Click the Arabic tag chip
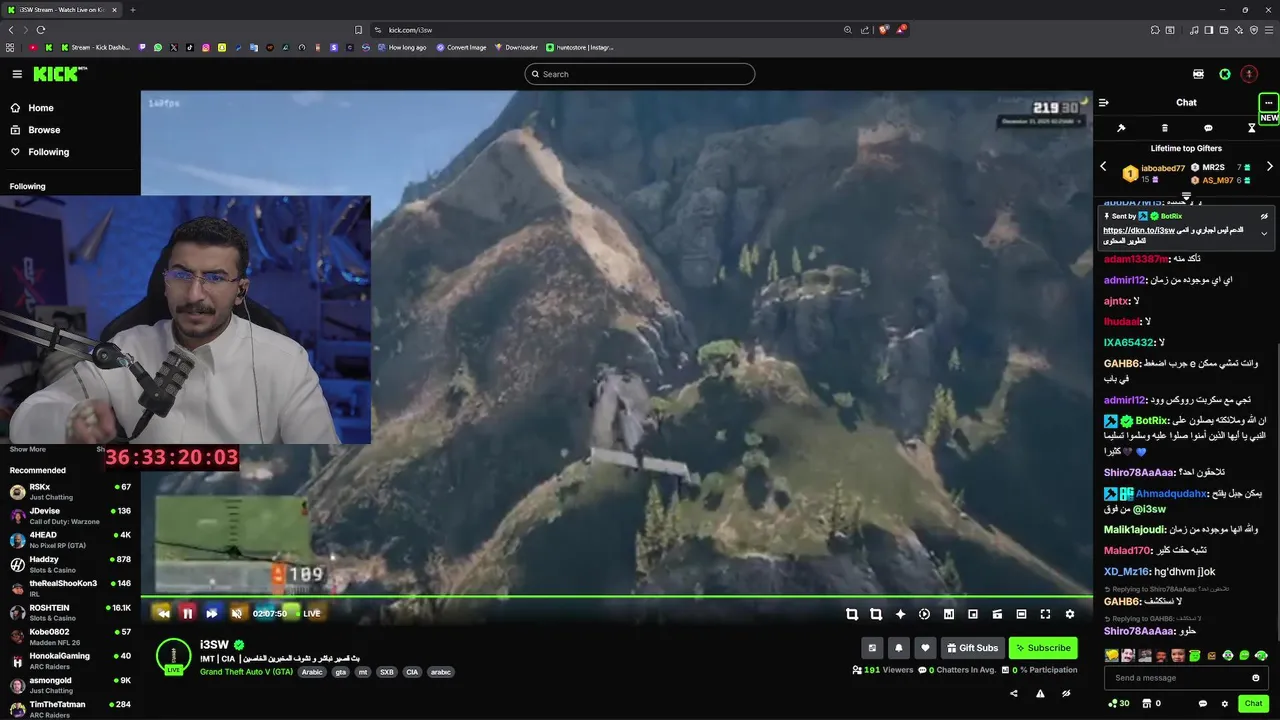This screenshot has width=1280, height=720. coord(313,672)
